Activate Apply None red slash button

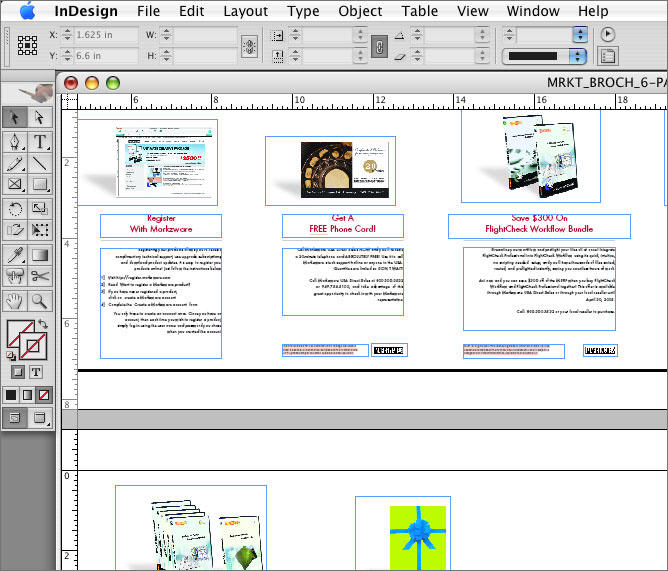pos(44,395)
